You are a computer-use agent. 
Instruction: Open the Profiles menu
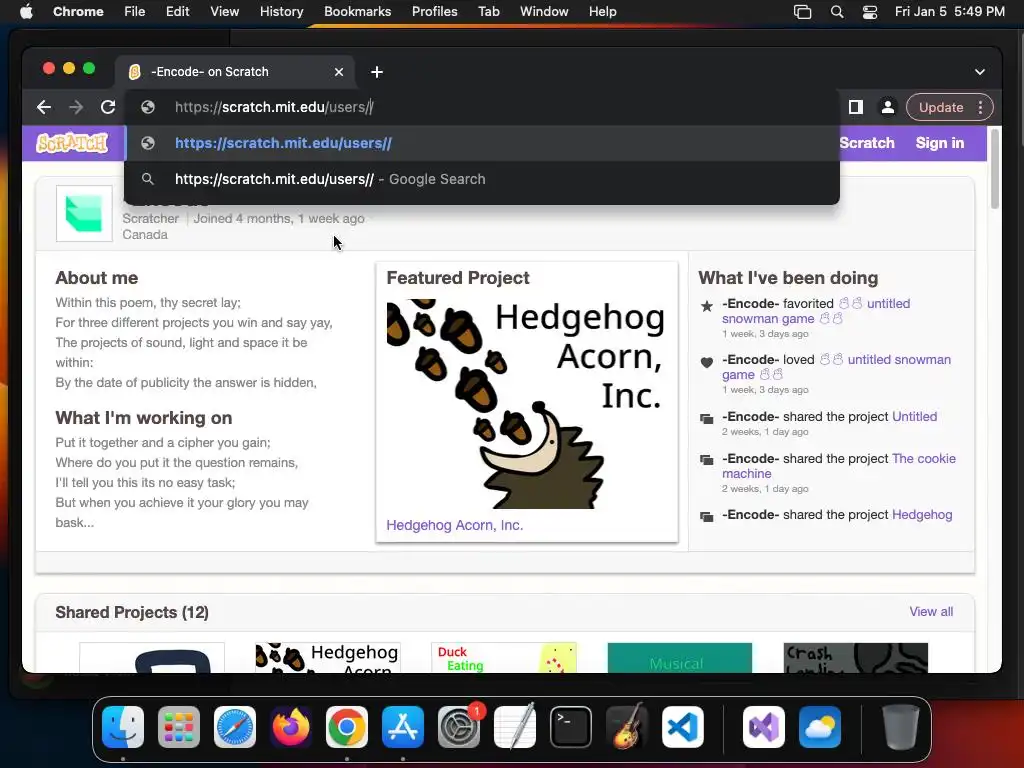(x=434, y=12)
